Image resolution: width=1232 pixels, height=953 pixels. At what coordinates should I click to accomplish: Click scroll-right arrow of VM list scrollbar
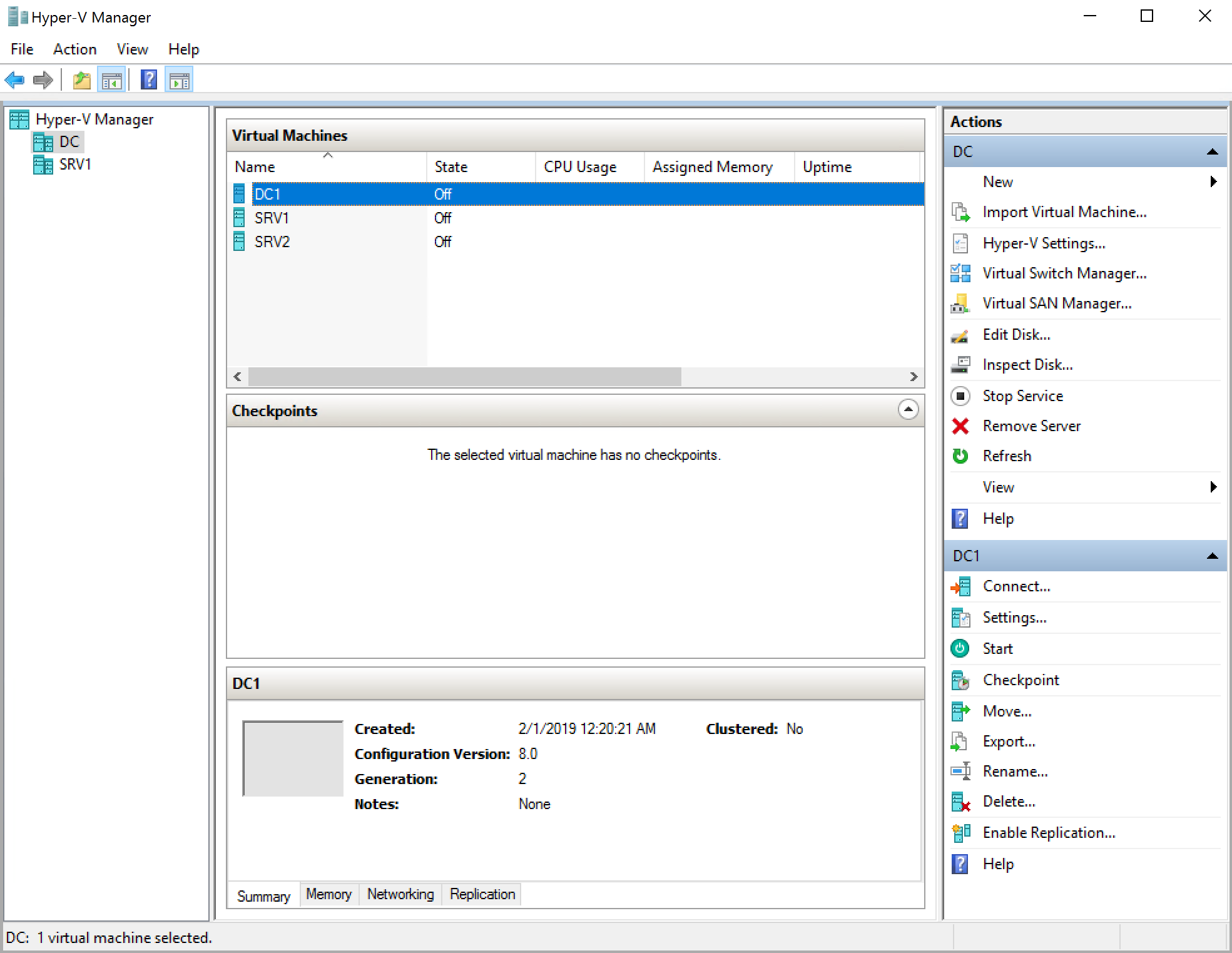[914, 377]
